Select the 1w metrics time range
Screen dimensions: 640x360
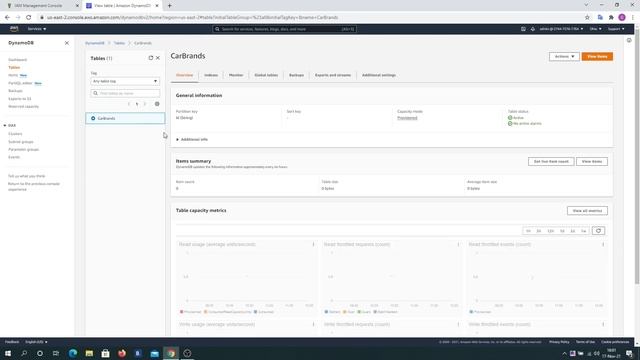point(583,231)
